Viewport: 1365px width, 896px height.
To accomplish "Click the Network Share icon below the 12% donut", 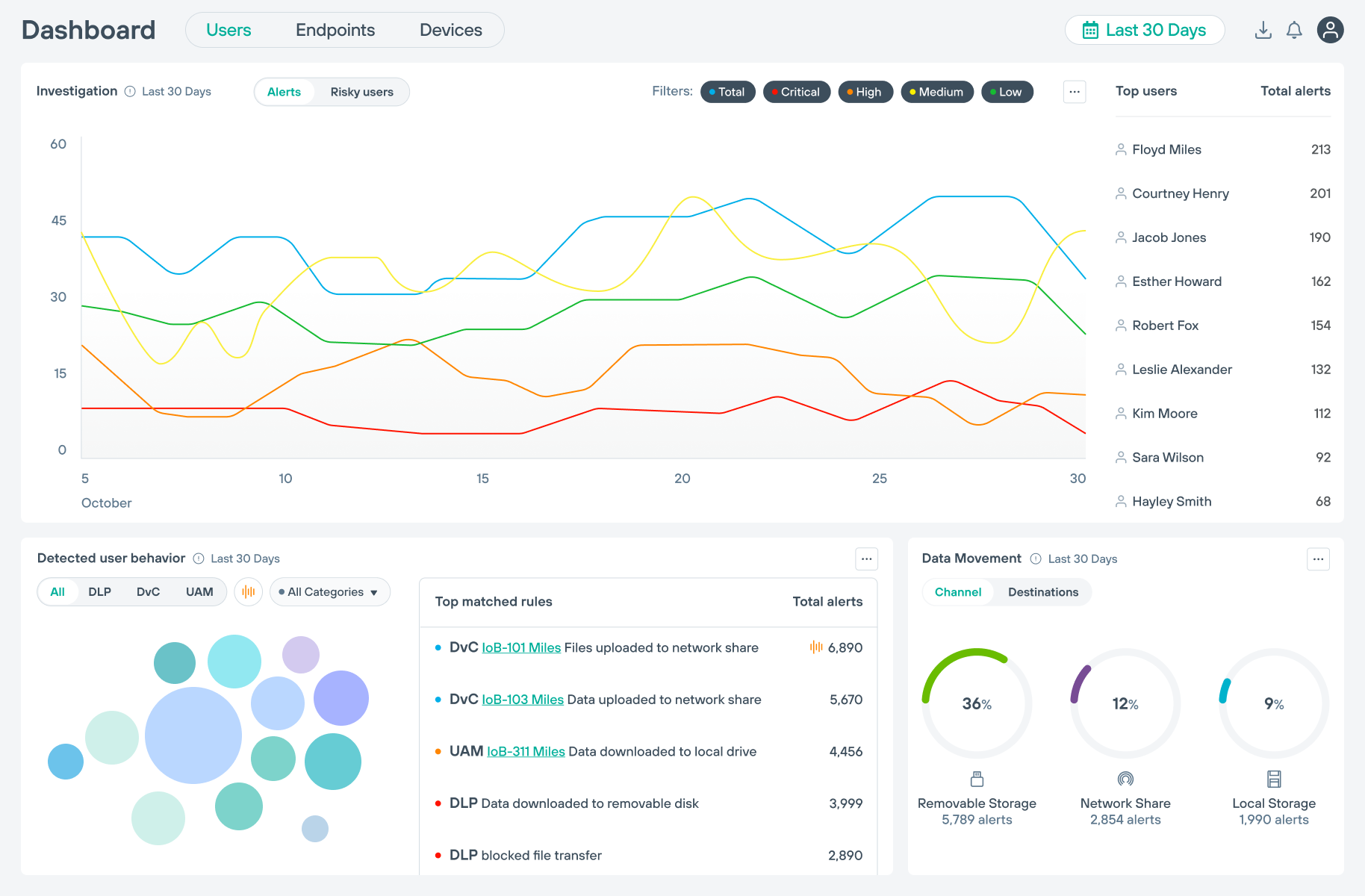I will point(1124,778).
